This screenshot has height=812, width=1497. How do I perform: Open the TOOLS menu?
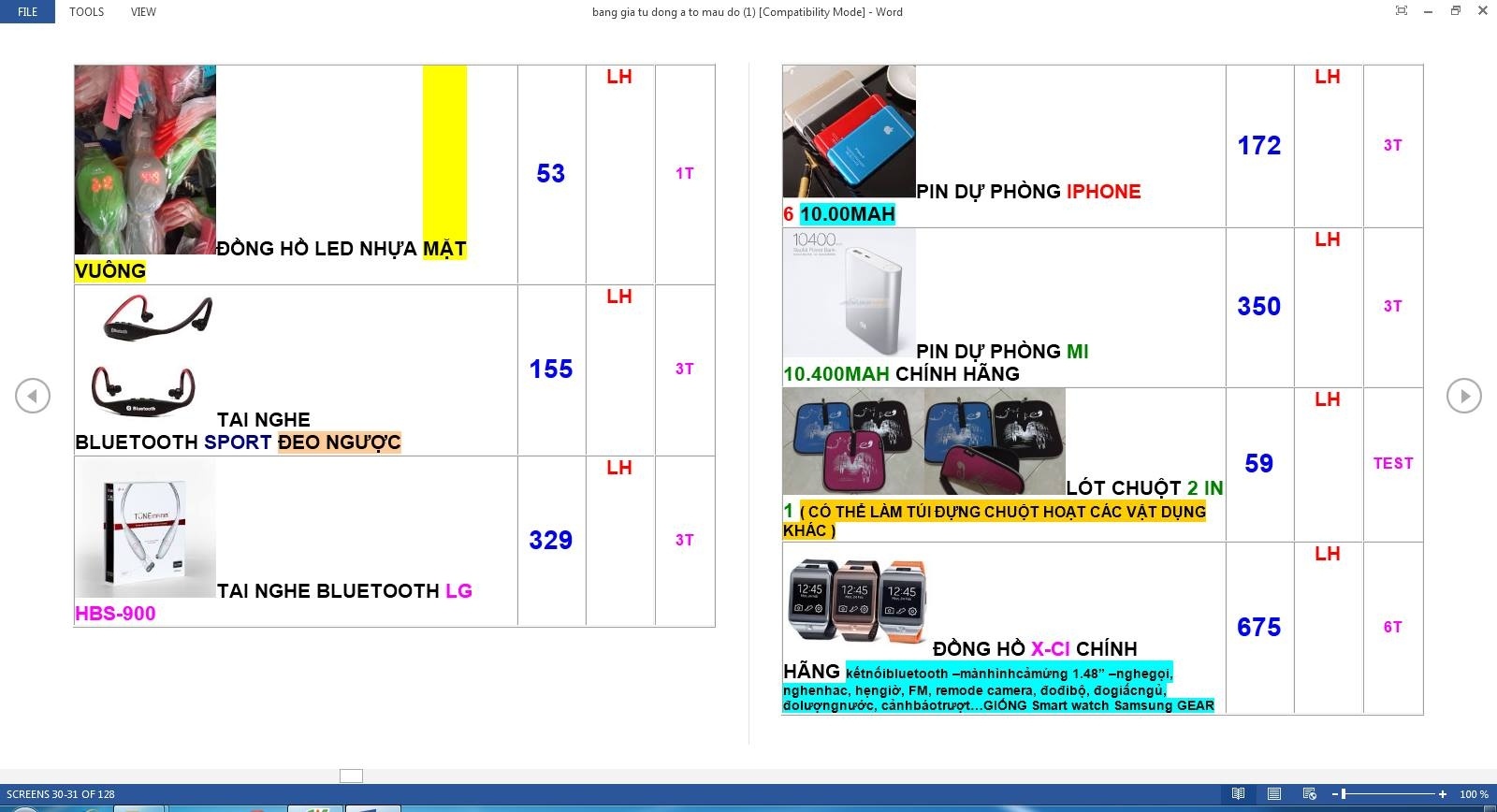(x=87, y=12)
